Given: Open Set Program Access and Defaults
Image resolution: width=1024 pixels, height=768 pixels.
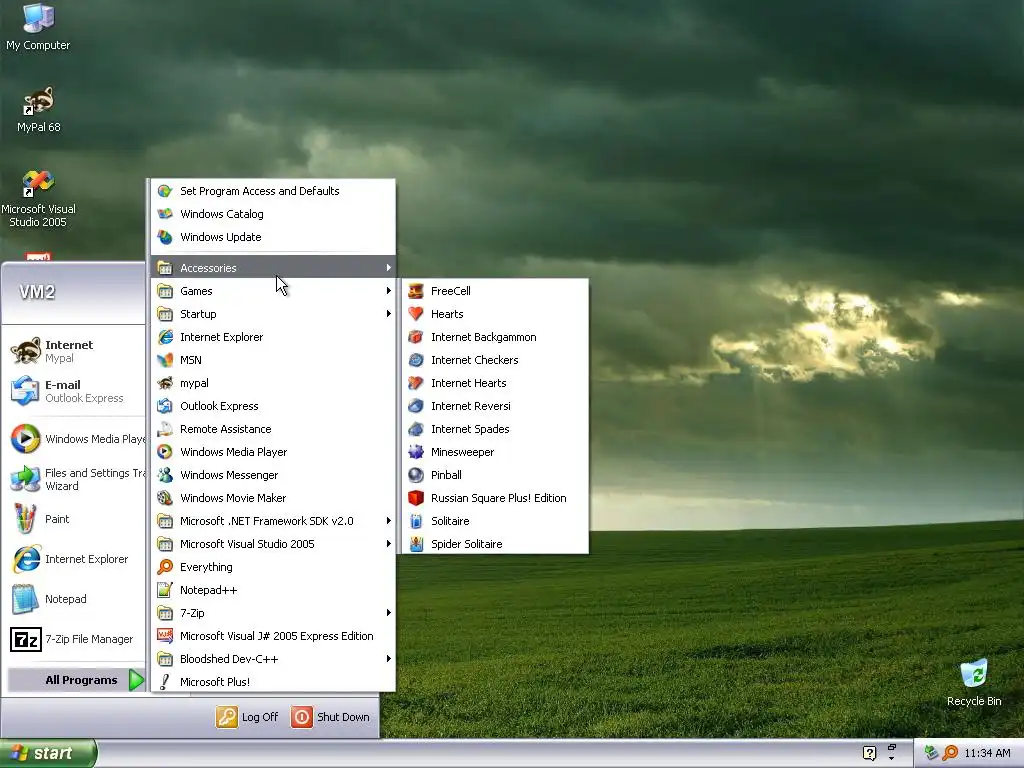Looking at the screenshot, I should 273,191.
